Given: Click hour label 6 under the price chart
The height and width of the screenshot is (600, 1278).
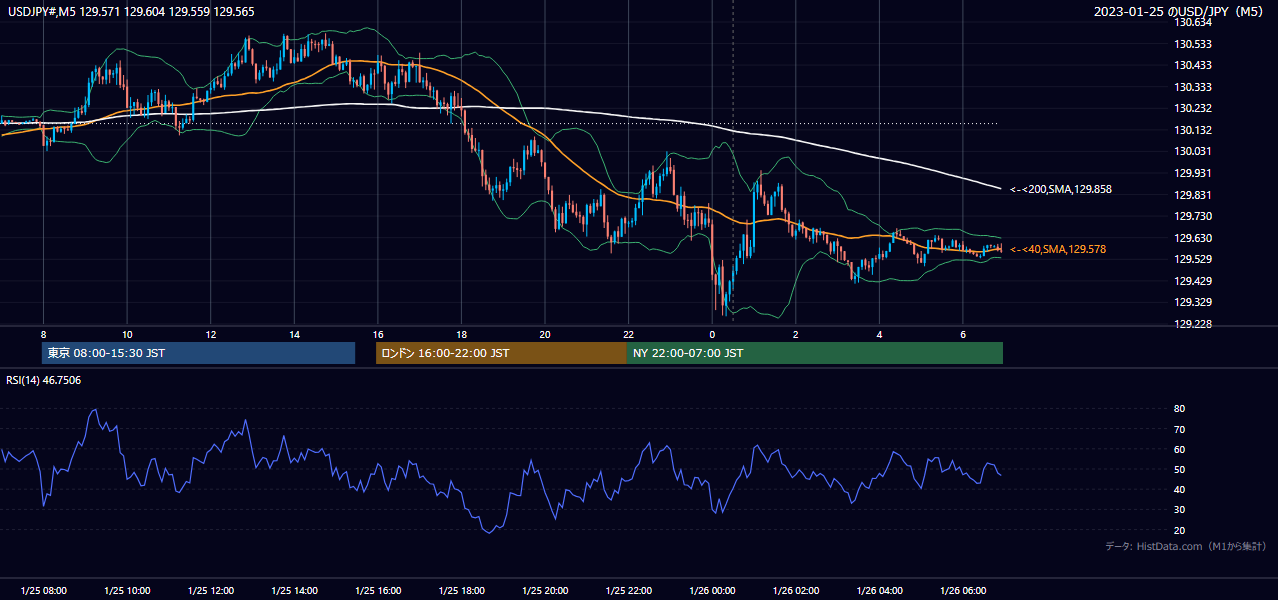Looking at the screenshot, I should (x=963, y=334).
